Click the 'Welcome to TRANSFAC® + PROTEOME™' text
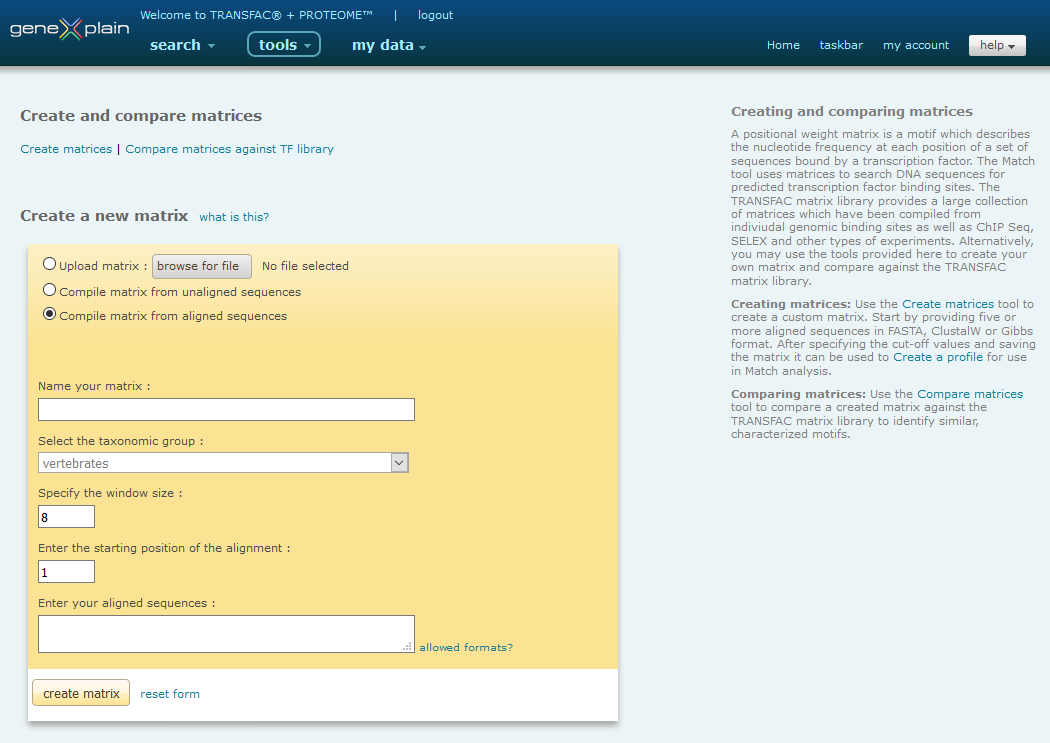This screenshot has width=1050, height=743. coord(256,15)
